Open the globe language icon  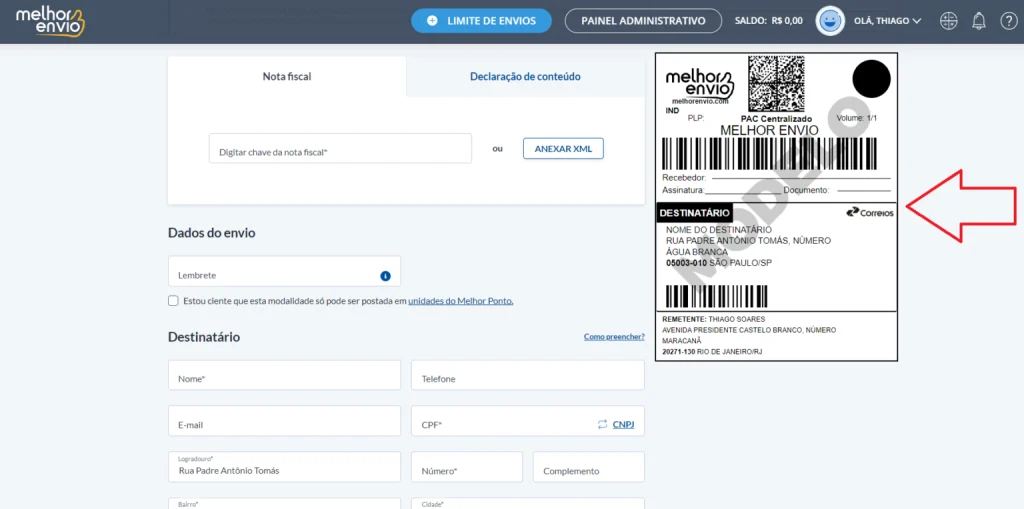pyautogui.click(x=948, y=21)
